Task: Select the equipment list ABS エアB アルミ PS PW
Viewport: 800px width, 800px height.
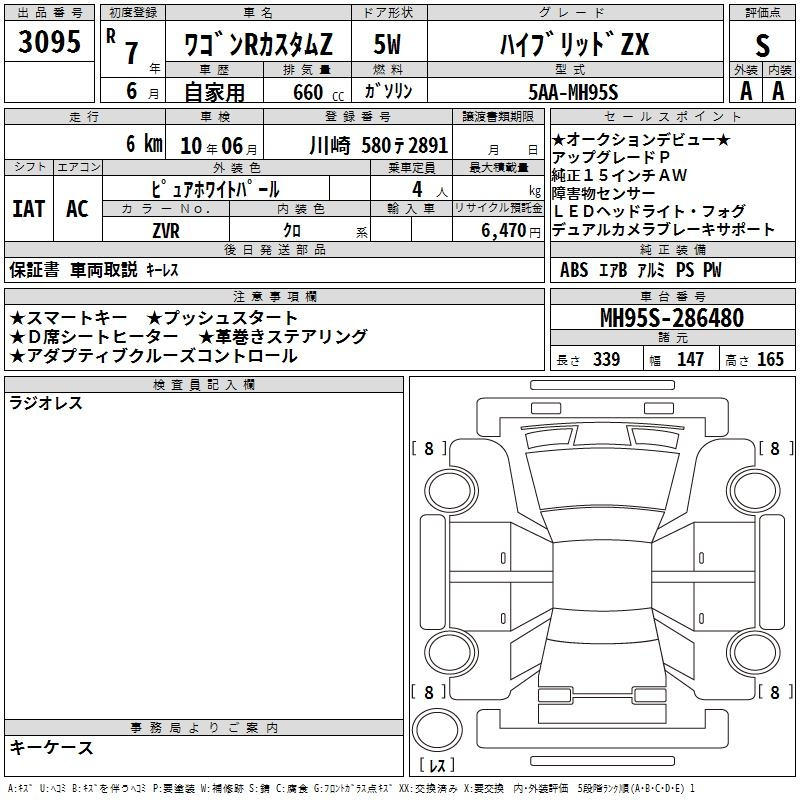Action: click(640, 270)
